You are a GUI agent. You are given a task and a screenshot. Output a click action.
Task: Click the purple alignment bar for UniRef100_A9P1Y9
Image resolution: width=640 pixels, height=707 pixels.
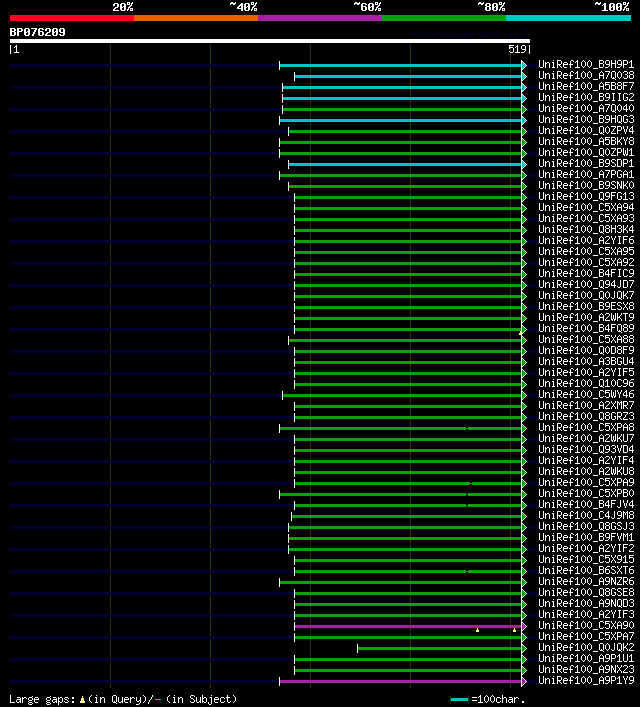click(x=401, y=681)
